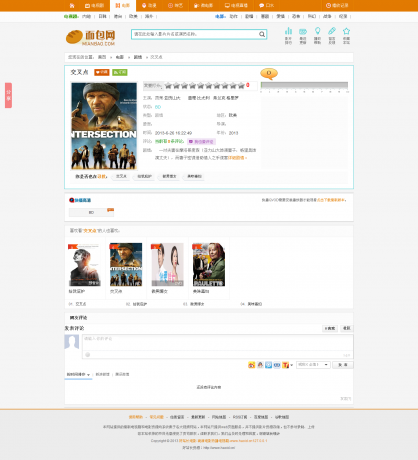The height and width of the screenshot is (460, 418).
Task: Open the tab with the bear-face icon
Action: (x=149, y=6)
